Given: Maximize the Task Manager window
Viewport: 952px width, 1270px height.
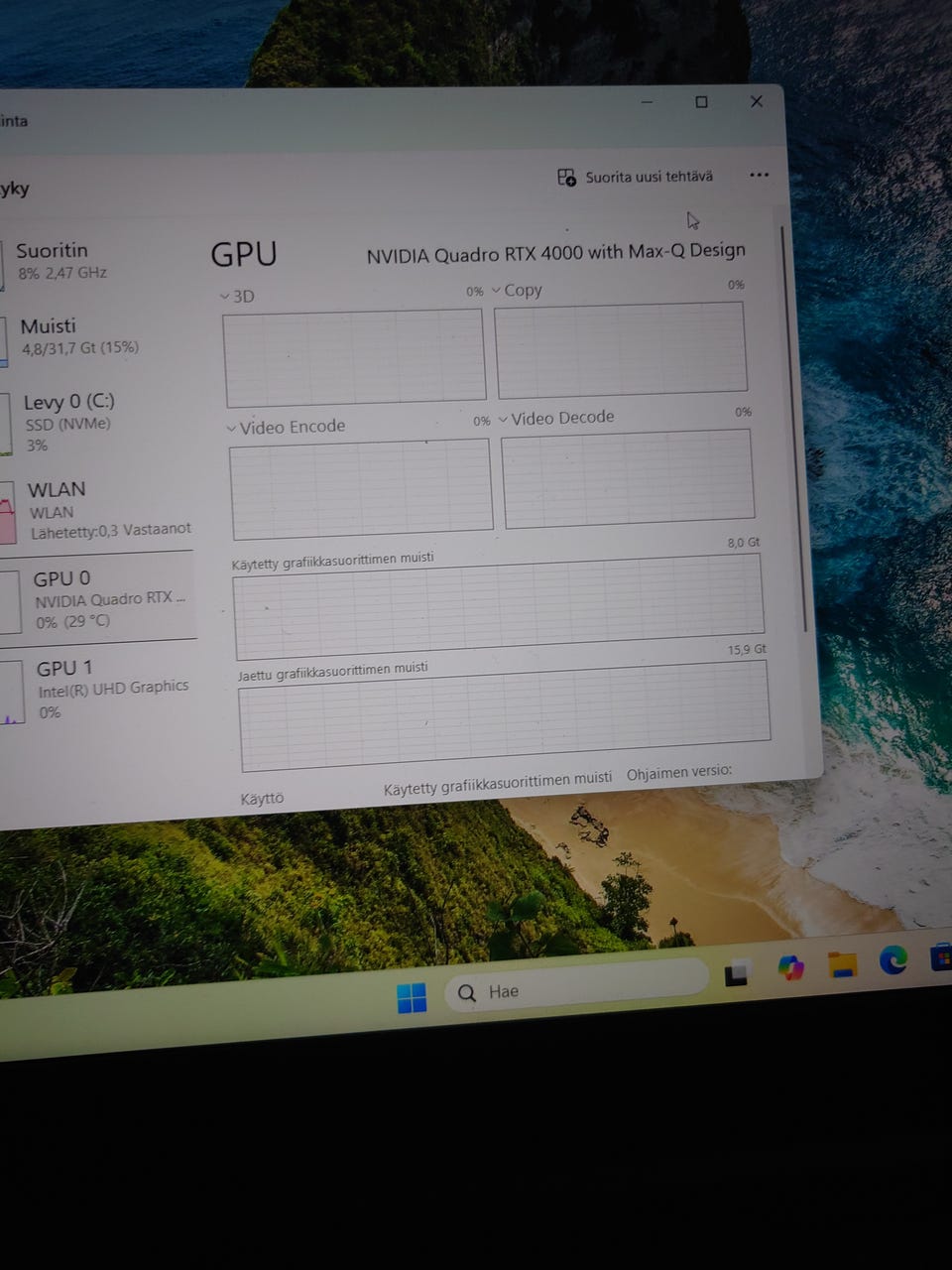Looking at the screenshot, I should 702,102.
